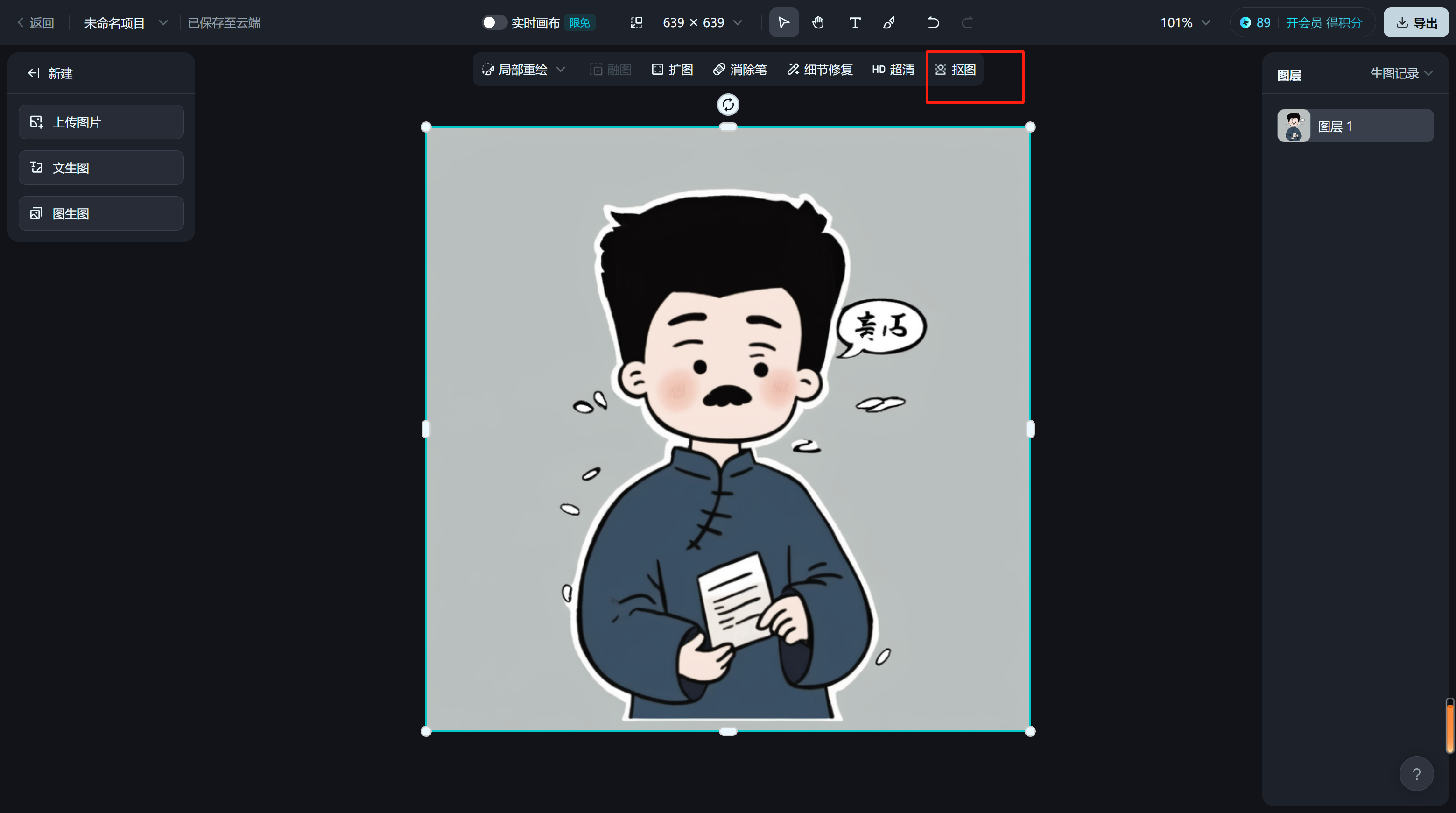This screenshot has width=1456, height=813.
Task: Select 文生图 in the left sidebar
Action: click(101, 167)
